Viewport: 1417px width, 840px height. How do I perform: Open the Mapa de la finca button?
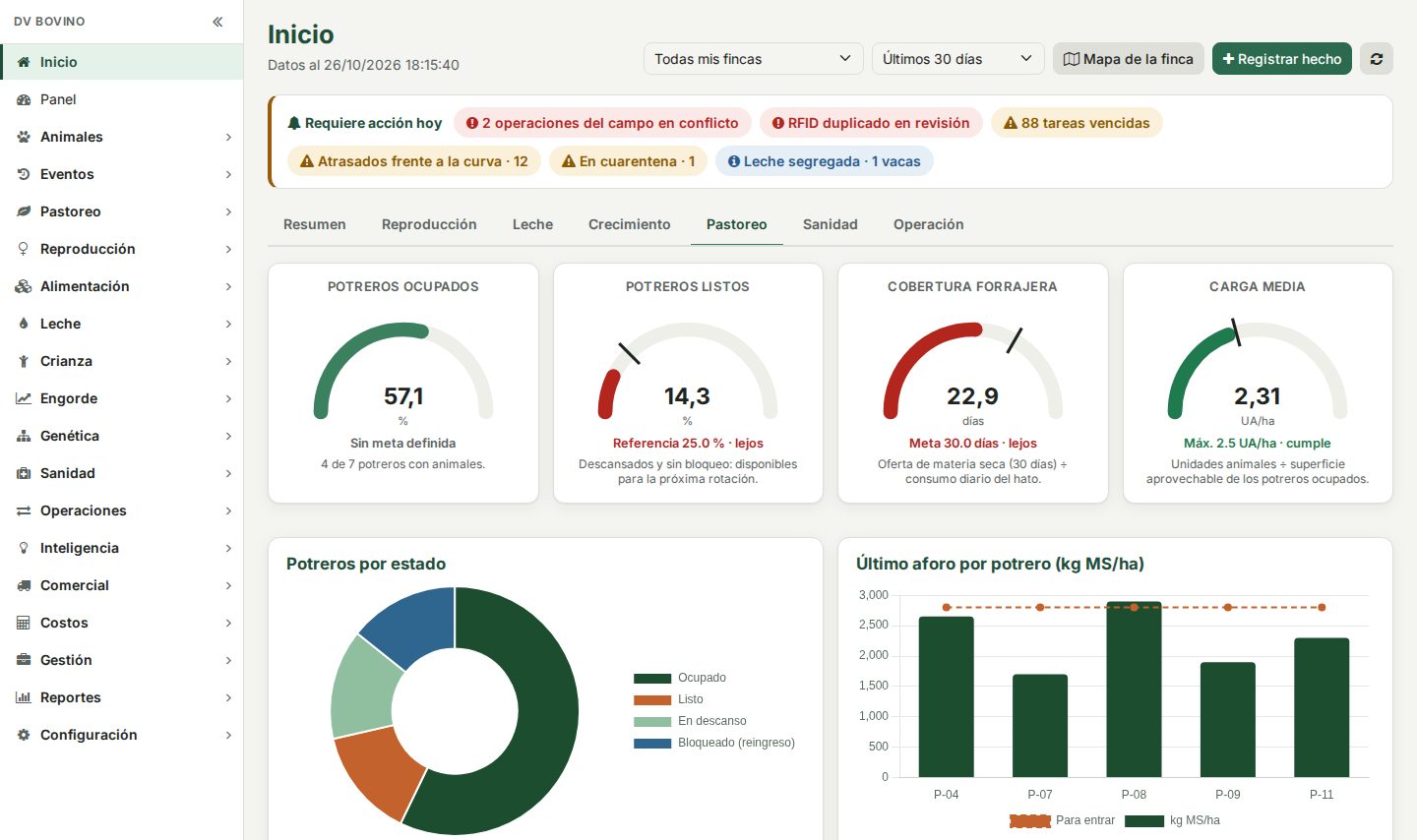point(1129,59)
